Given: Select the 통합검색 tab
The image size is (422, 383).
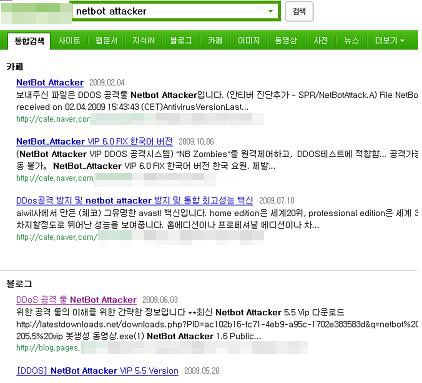Looking at the screenshot, I should [x=29, y=41].
